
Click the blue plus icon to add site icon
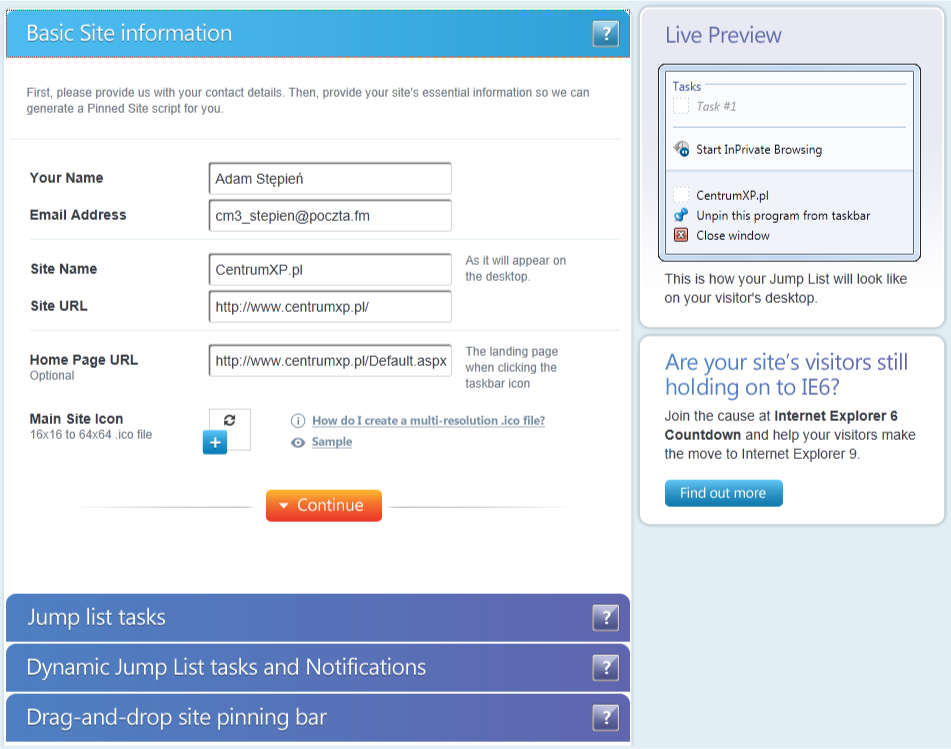coord(215,442)
